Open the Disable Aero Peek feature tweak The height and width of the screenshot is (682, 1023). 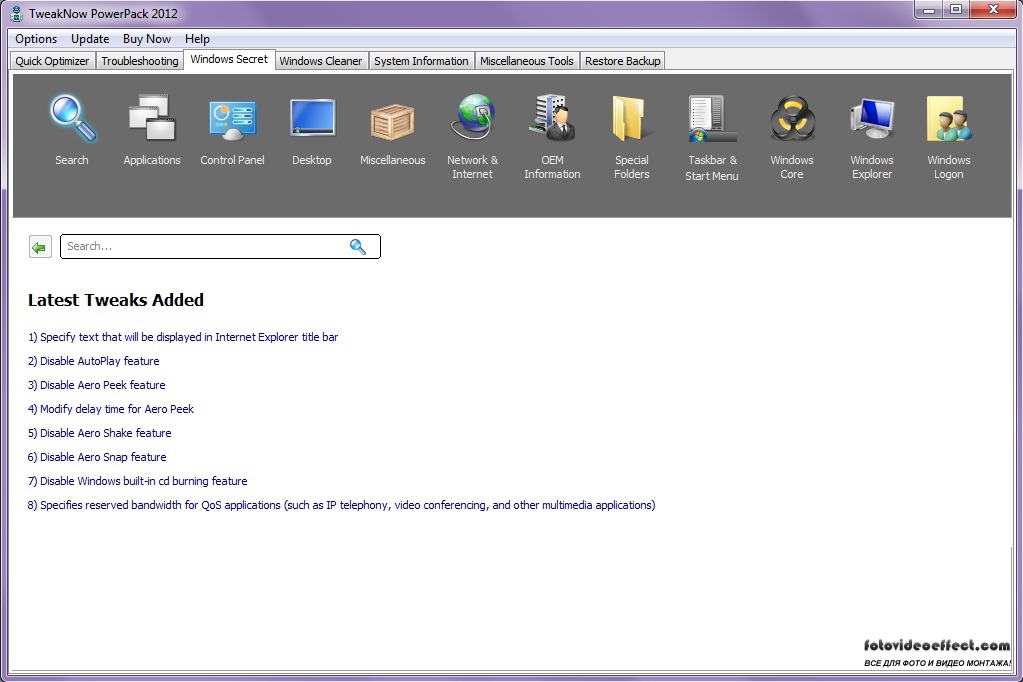97,385
